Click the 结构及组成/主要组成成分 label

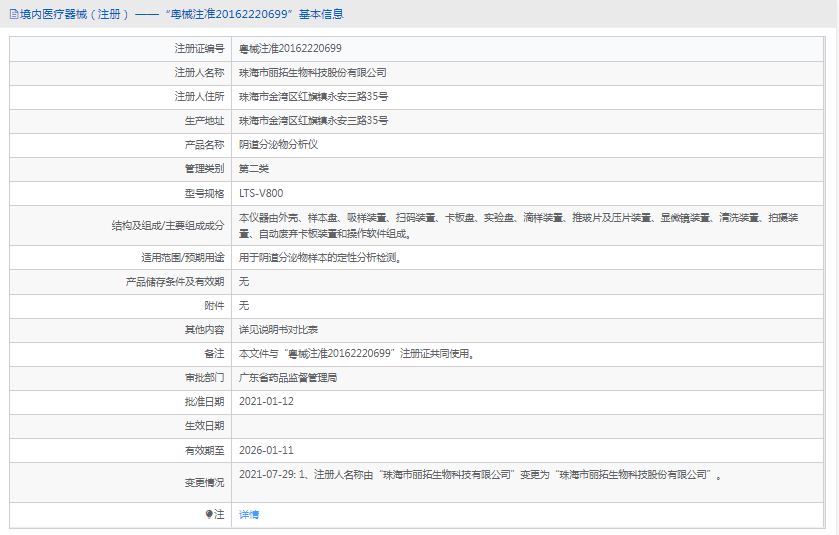point(167,226)
